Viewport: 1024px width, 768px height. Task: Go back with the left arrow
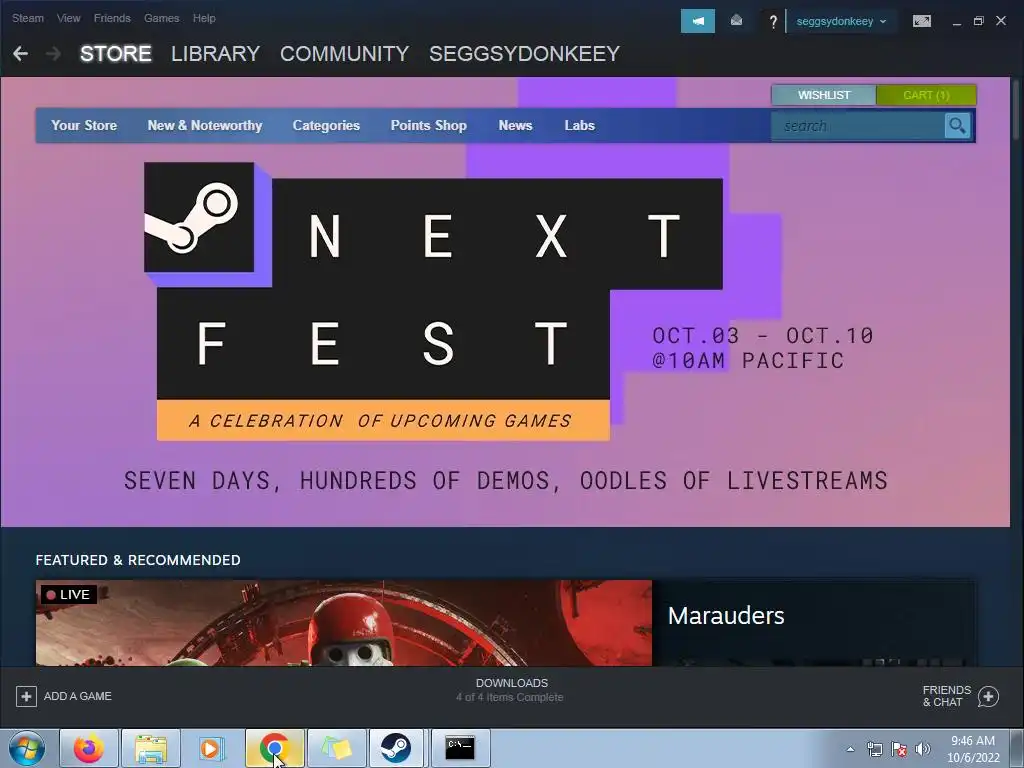(x=20, y=54)
